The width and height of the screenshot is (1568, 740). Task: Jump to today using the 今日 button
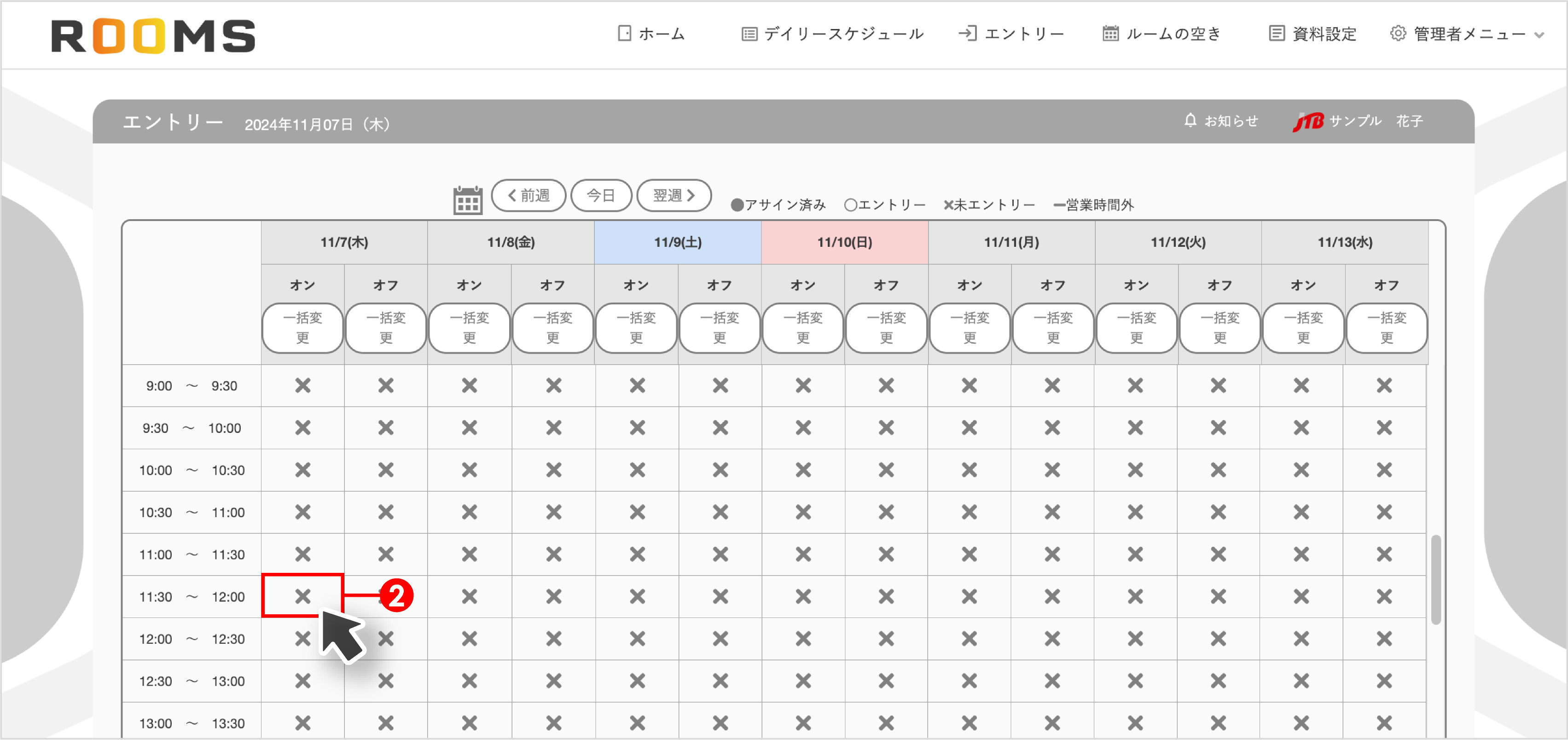click(x=601, y=196)
